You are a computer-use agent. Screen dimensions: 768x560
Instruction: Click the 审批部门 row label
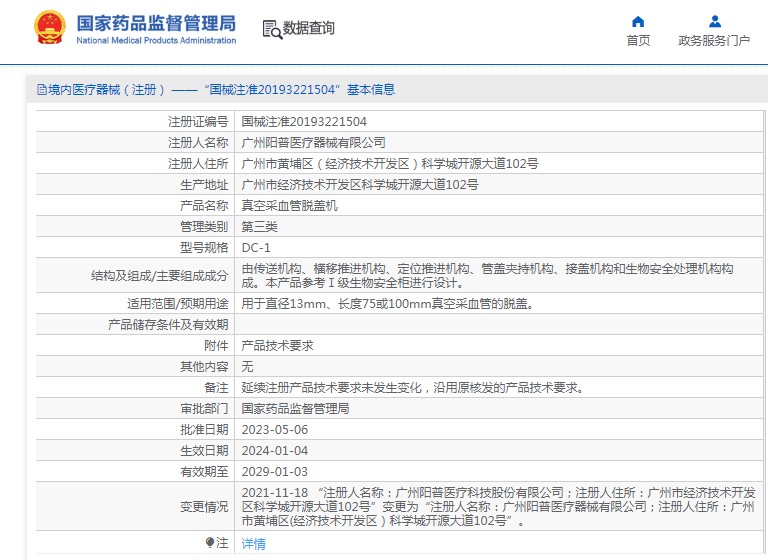[x=204, y=409]
